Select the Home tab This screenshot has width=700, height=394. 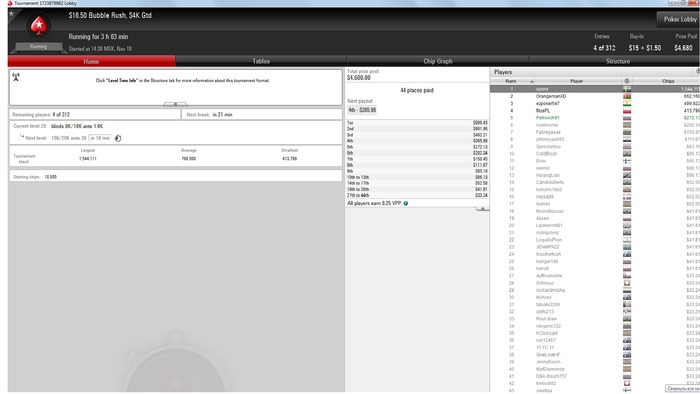click(x=92, y=61)
